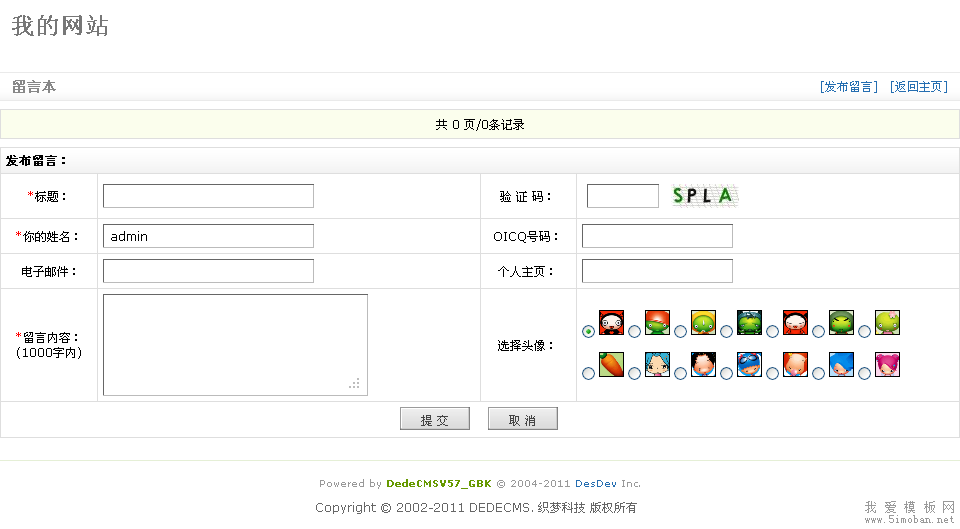This screenshot has height=529, width=960.
Task: Click the teal-haired girl avatar image
Action: [x=657, y=364]
